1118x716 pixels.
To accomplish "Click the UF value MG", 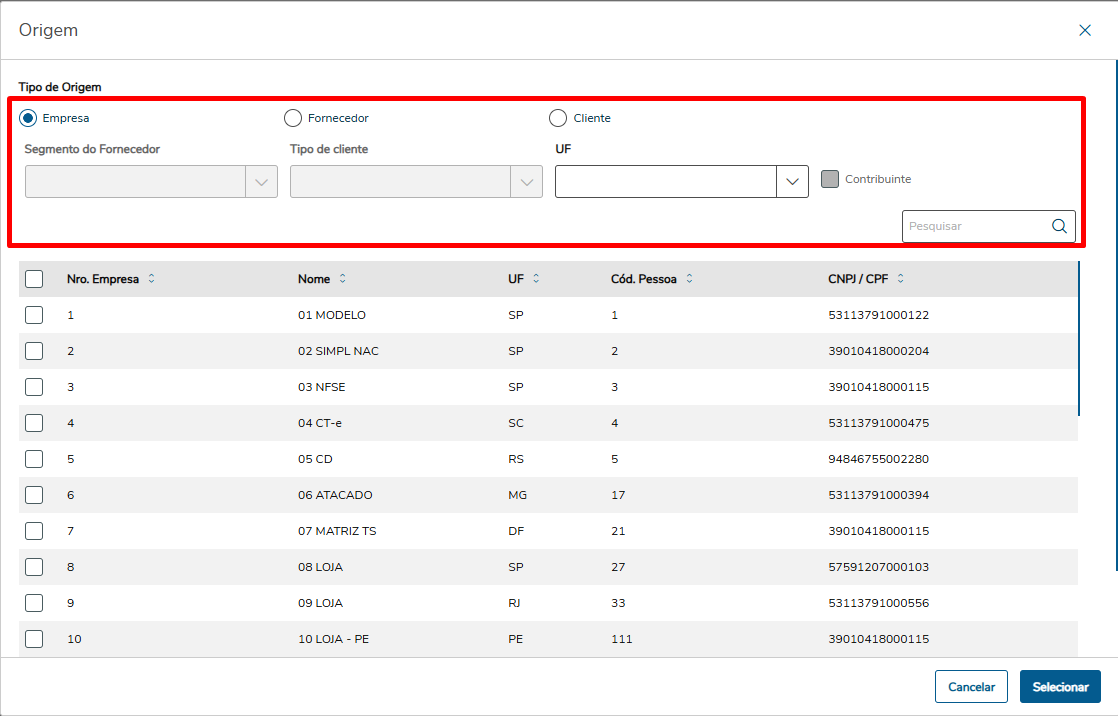I will tap(518, 495).
